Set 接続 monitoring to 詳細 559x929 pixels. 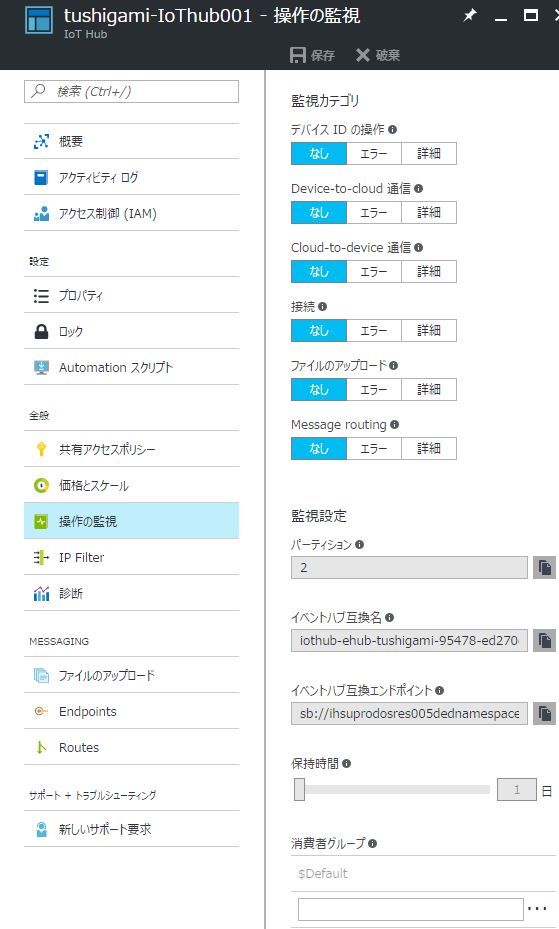pyautogui.click(x=429, y=330)
